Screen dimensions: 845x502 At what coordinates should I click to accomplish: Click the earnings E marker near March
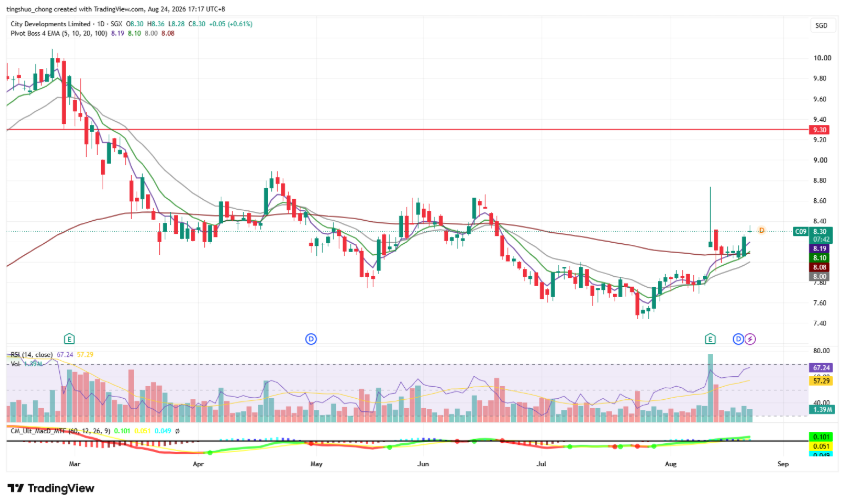click(69, 339)
